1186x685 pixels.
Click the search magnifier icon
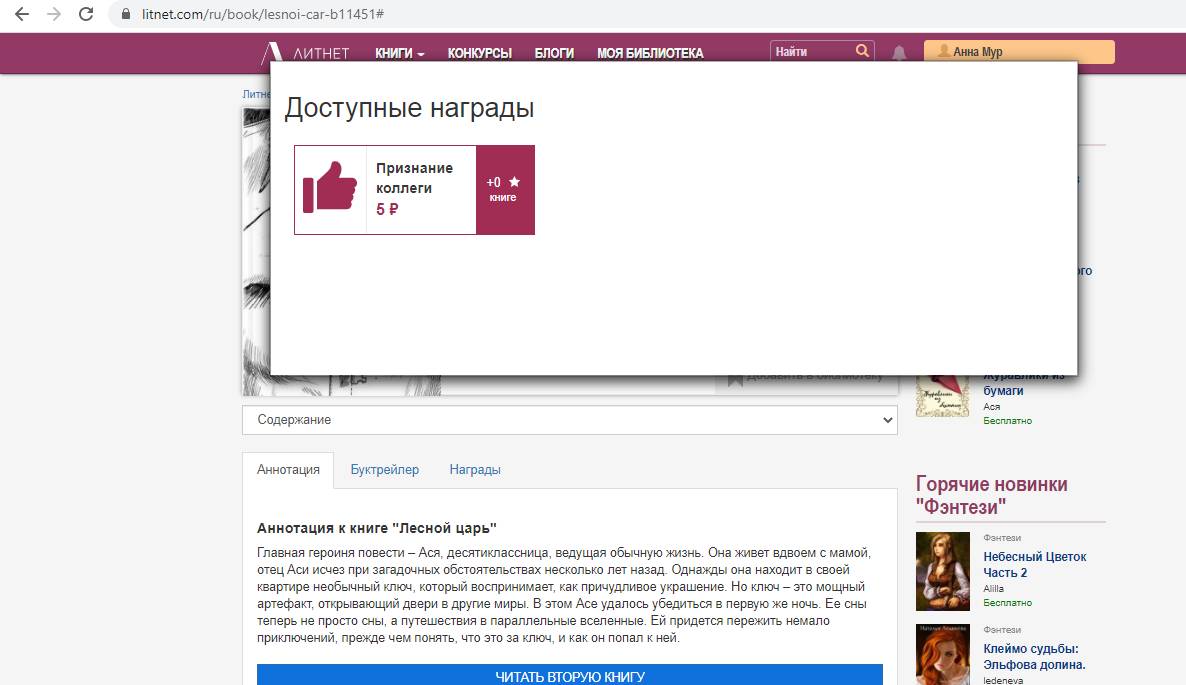click(862, 51)
